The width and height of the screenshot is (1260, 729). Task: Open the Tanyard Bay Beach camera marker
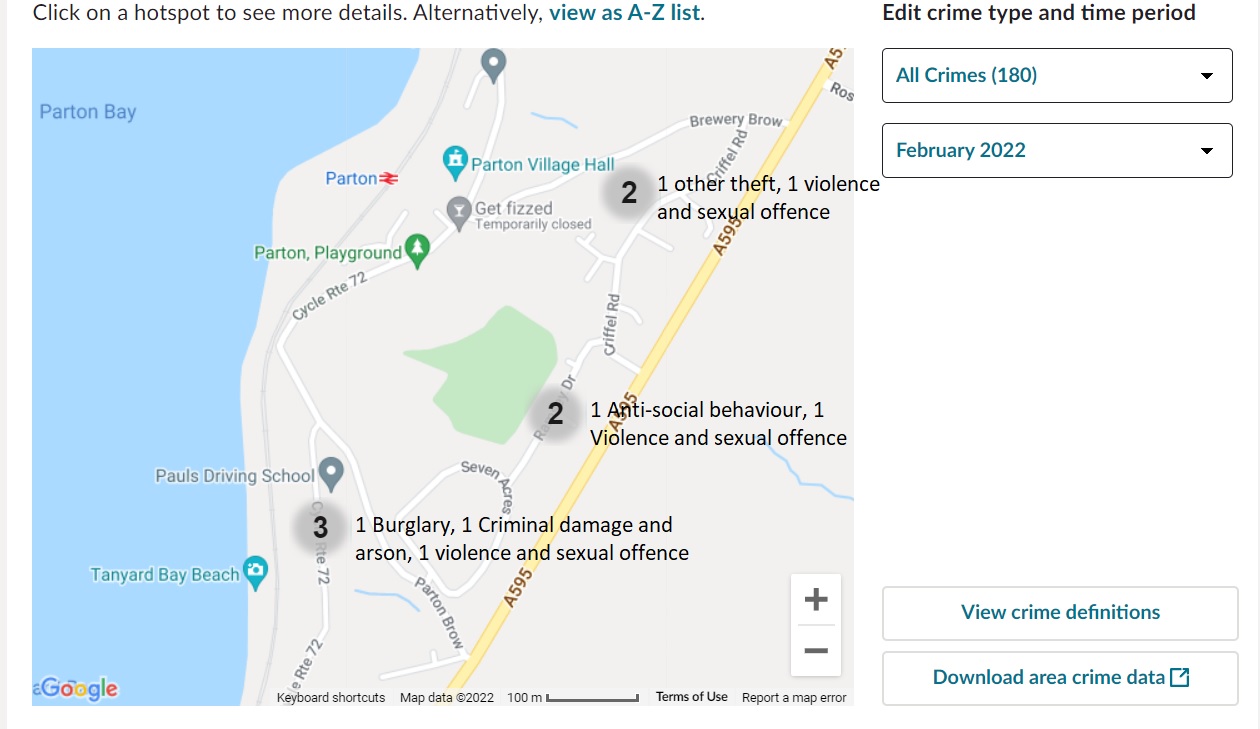tap(257, 571)
